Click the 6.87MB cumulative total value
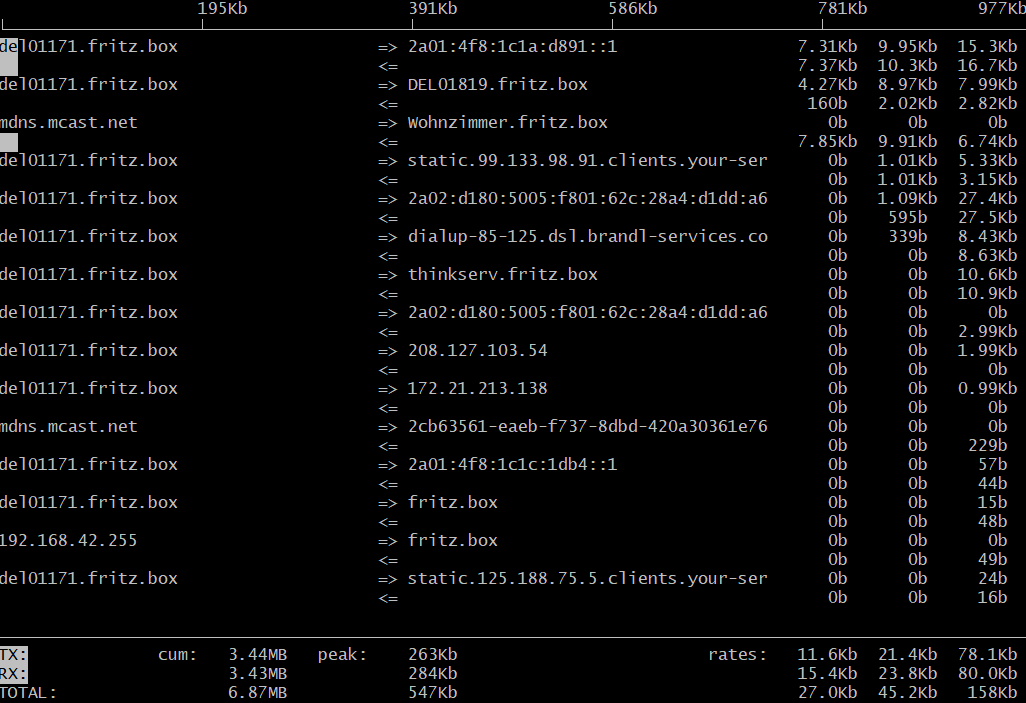The width and height of the screenshot is (1026, 703). click(x=258, y=693)
